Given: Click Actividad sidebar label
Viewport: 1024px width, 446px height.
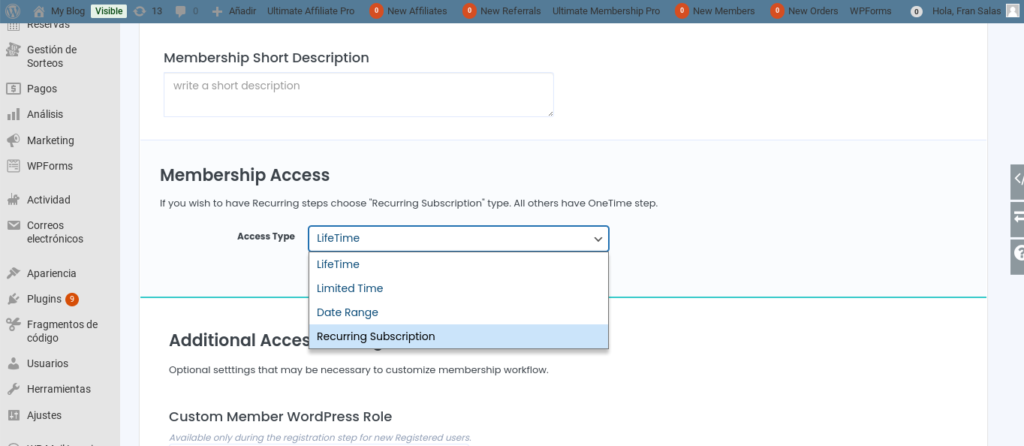Looking at the screenshot, I should pyautogui.click(x=48, y=200).
